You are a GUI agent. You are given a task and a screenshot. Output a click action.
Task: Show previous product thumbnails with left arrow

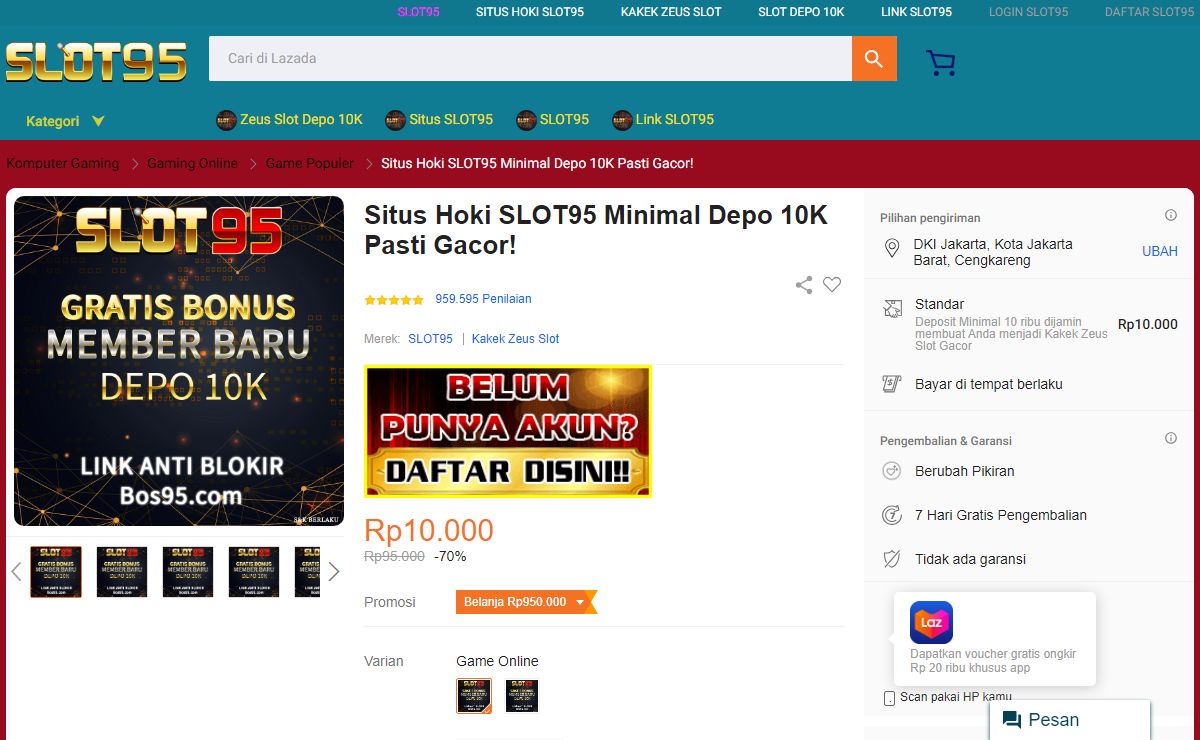coord(16,572)
